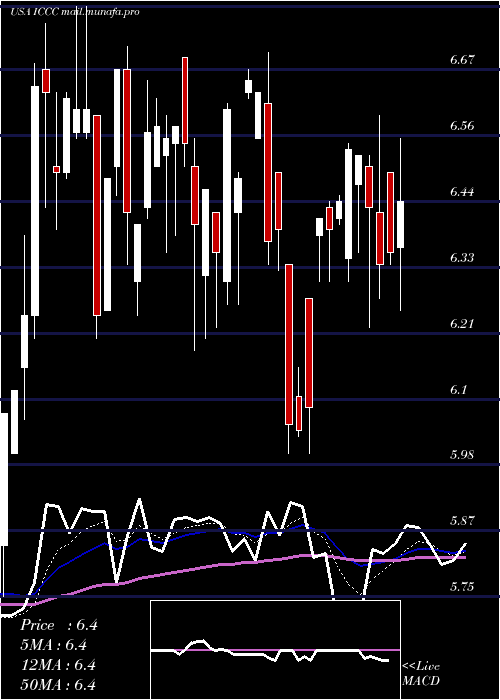This screenshot has height=700, width=500.
Task: Click the 6.67 price axis label
Action: tap(462, 59)
